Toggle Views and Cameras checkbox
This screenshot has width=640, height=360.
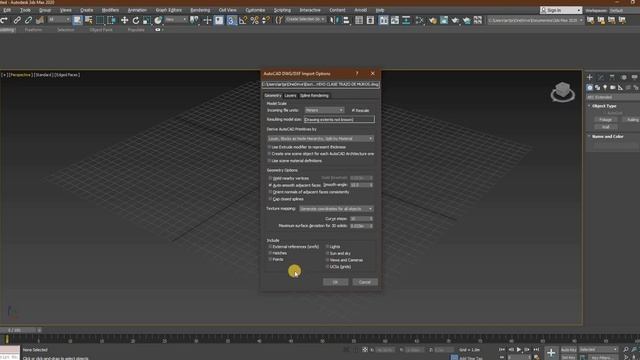coord(327,260)
